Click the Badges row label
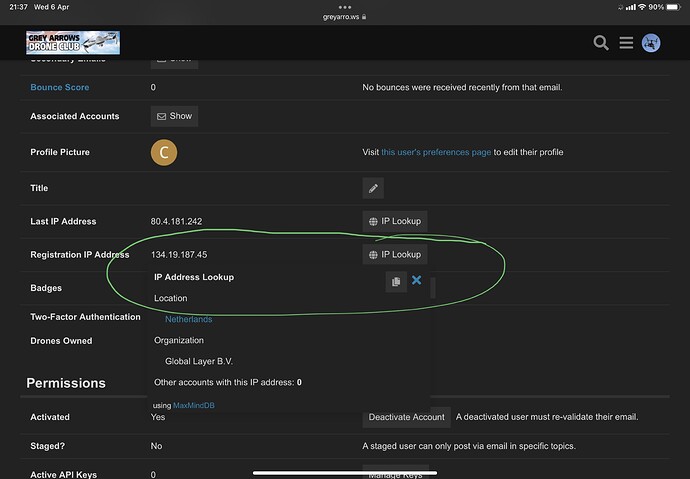 pyautogui.click(x=46, y=288)
